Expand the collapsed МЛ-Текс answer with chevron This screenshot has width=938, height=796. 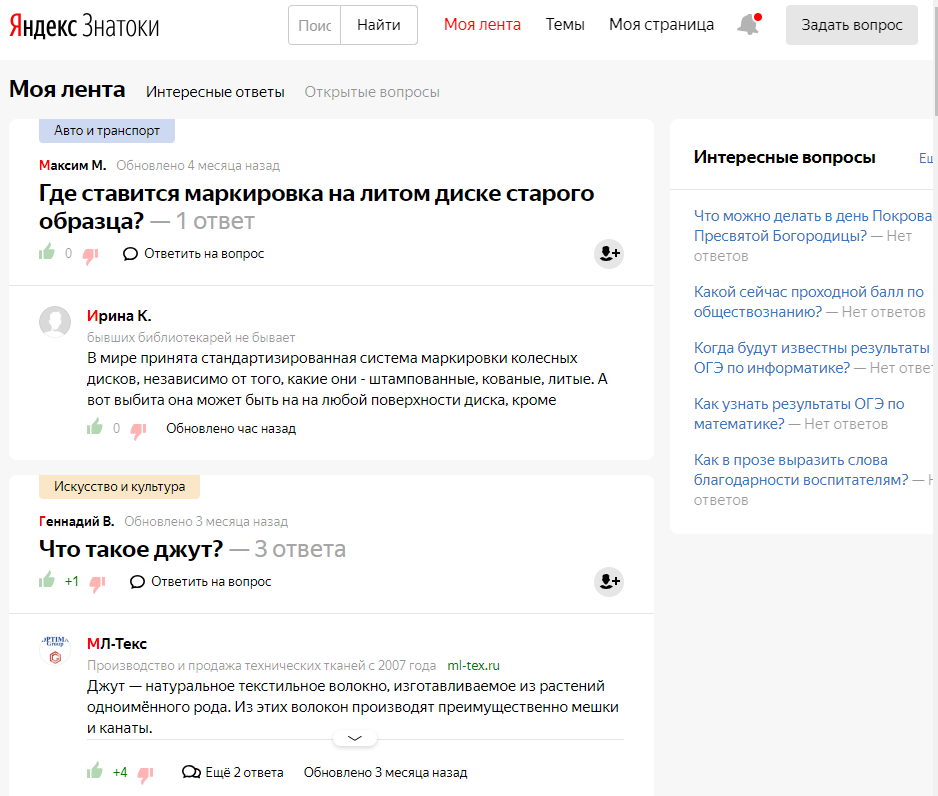pyautogui.click(x=355, y=738)
